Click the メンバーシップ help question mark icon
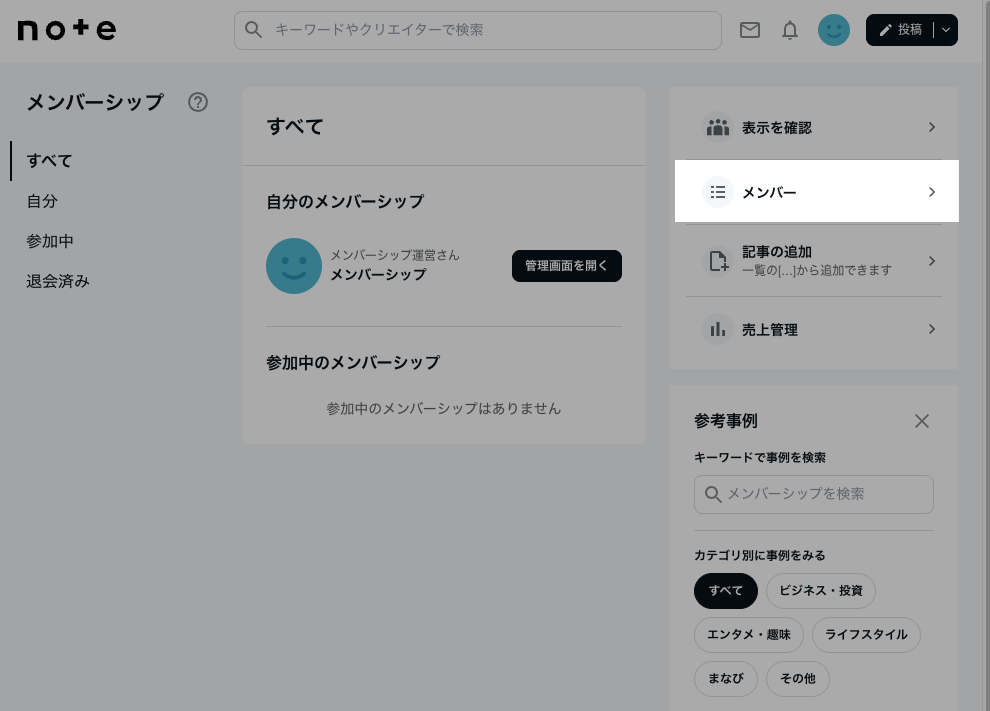Viewport: 990px width, 711px height. coord(198,102)
